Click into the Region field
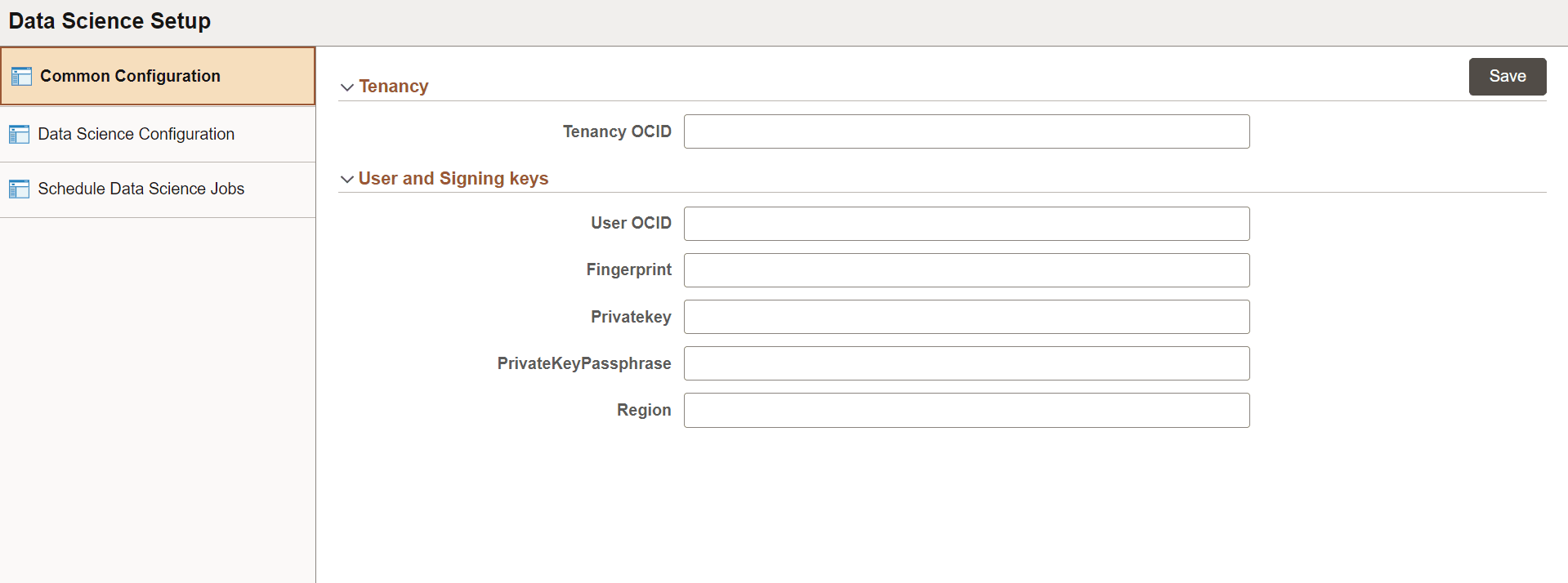 (x=967, y=410)
